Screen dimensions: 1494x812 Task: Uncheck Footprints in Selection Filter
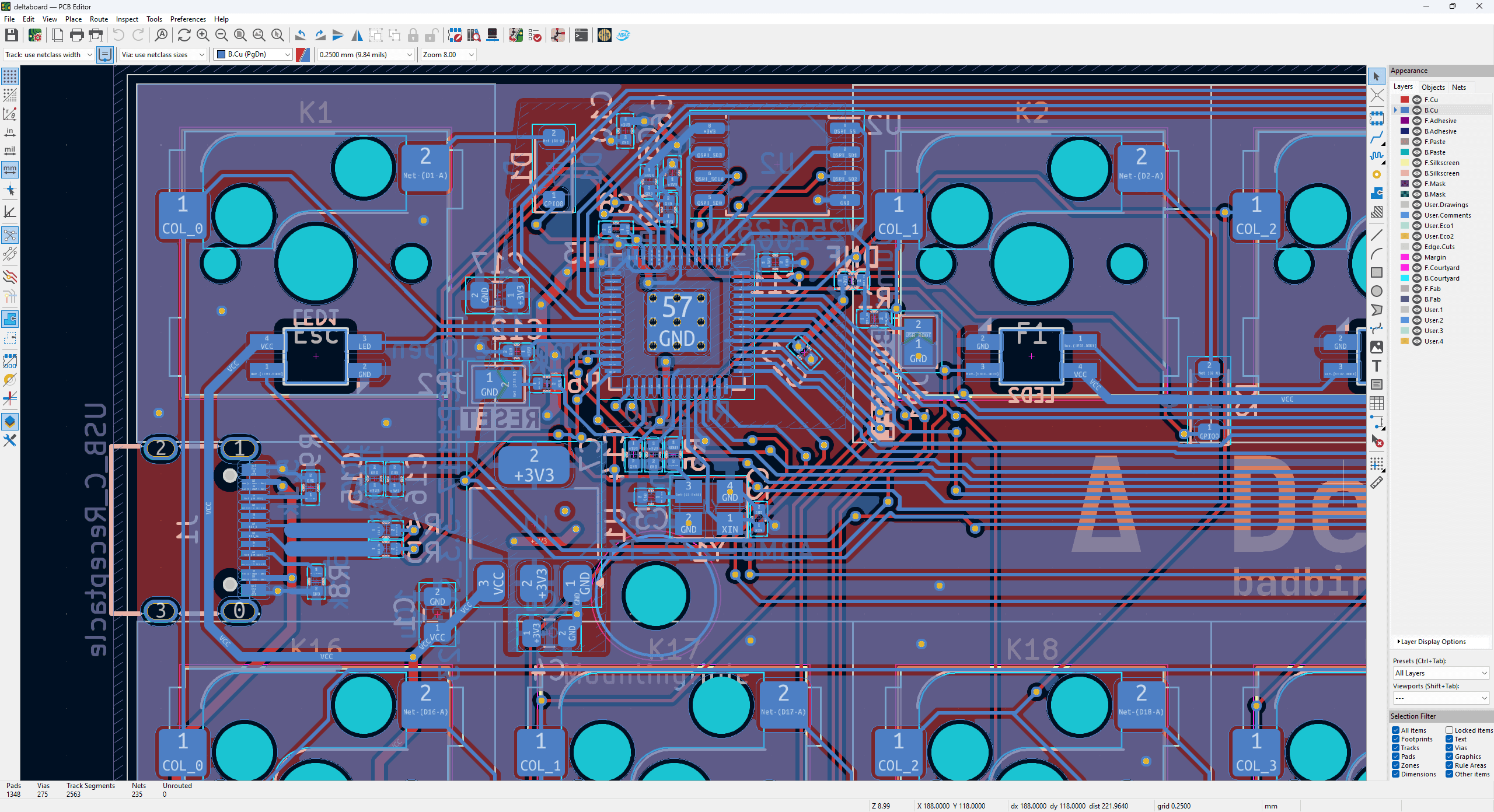[x=1396, y=739]
